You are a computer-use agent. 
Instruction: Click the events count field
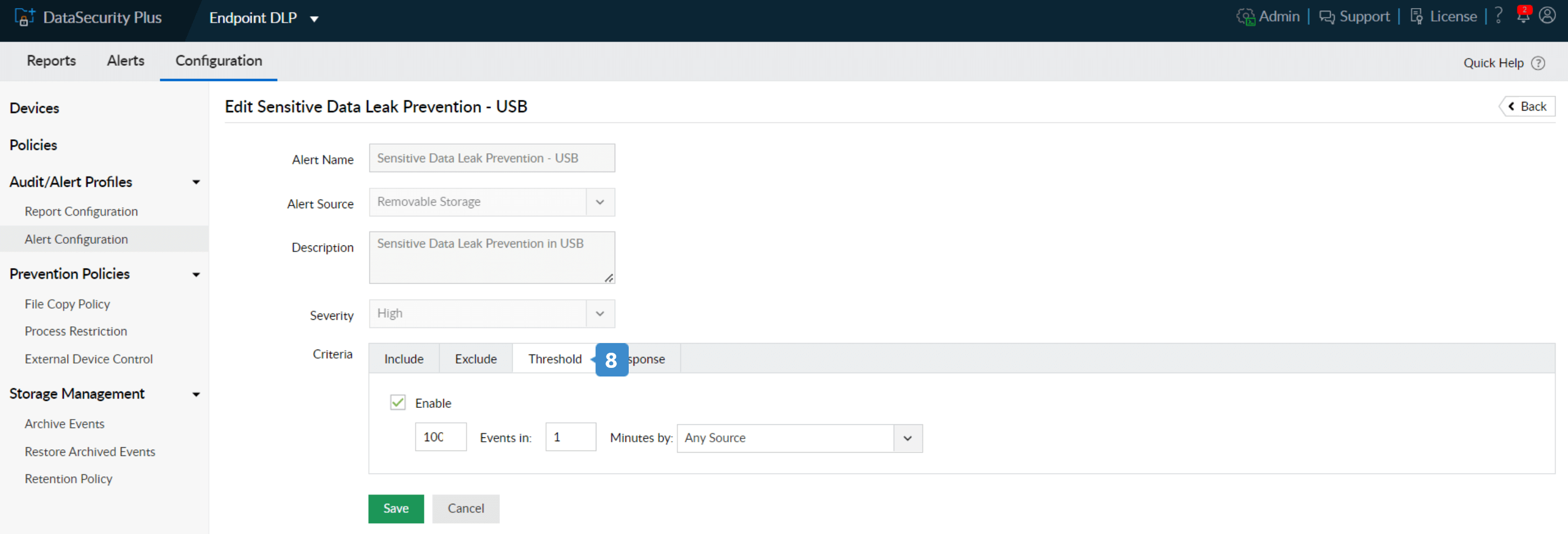coord(441,437)
